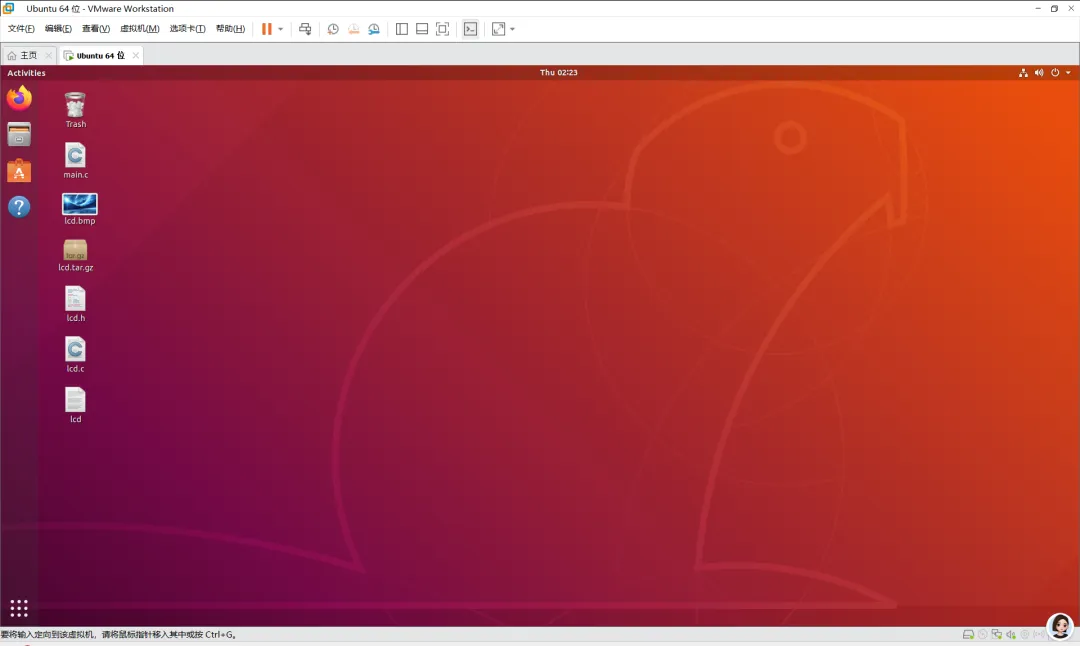1080x646 pixels.
Task: Click the network adapter status icon
Action: [997, 635]
